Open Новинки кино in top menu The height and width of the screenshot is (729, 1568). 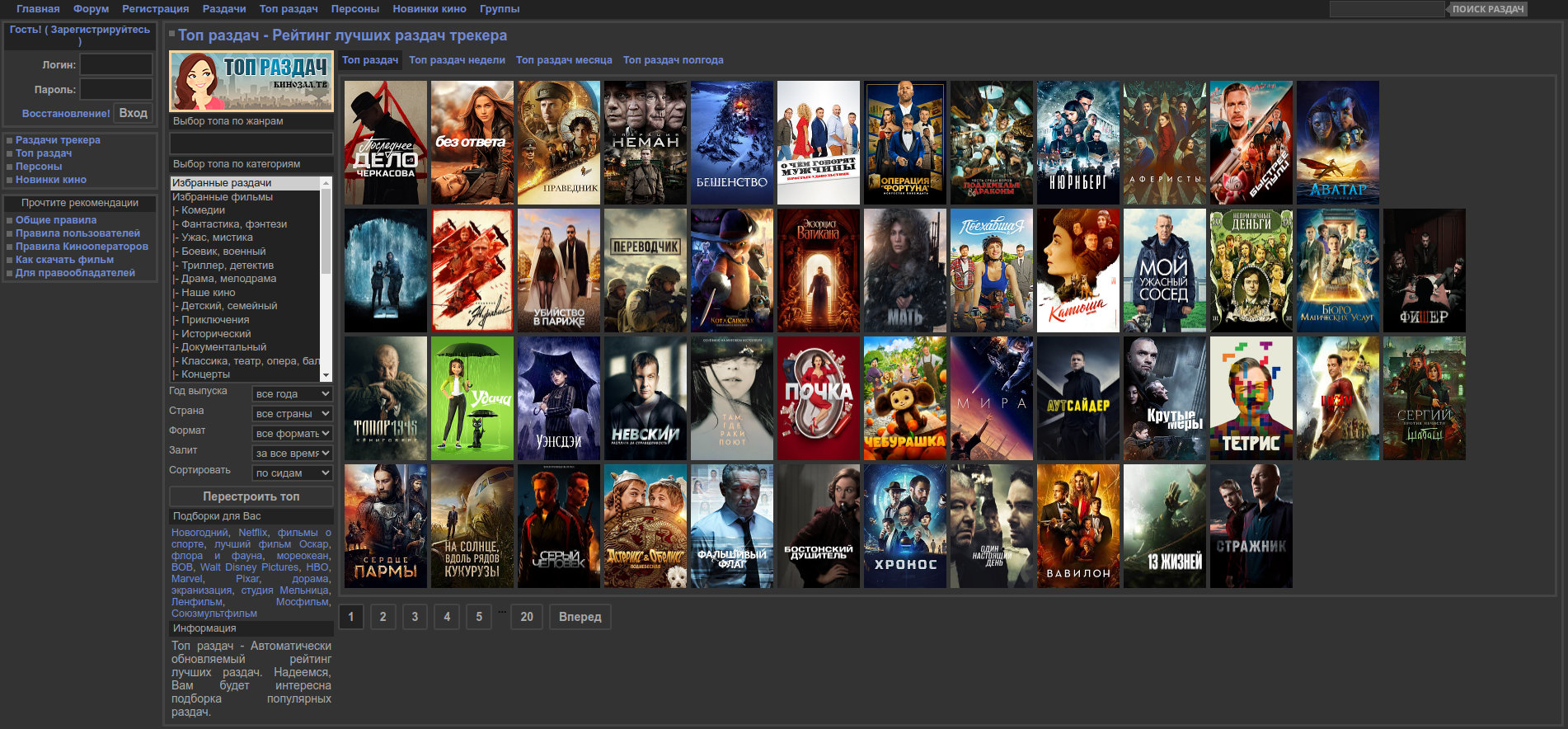coord(430,9)
